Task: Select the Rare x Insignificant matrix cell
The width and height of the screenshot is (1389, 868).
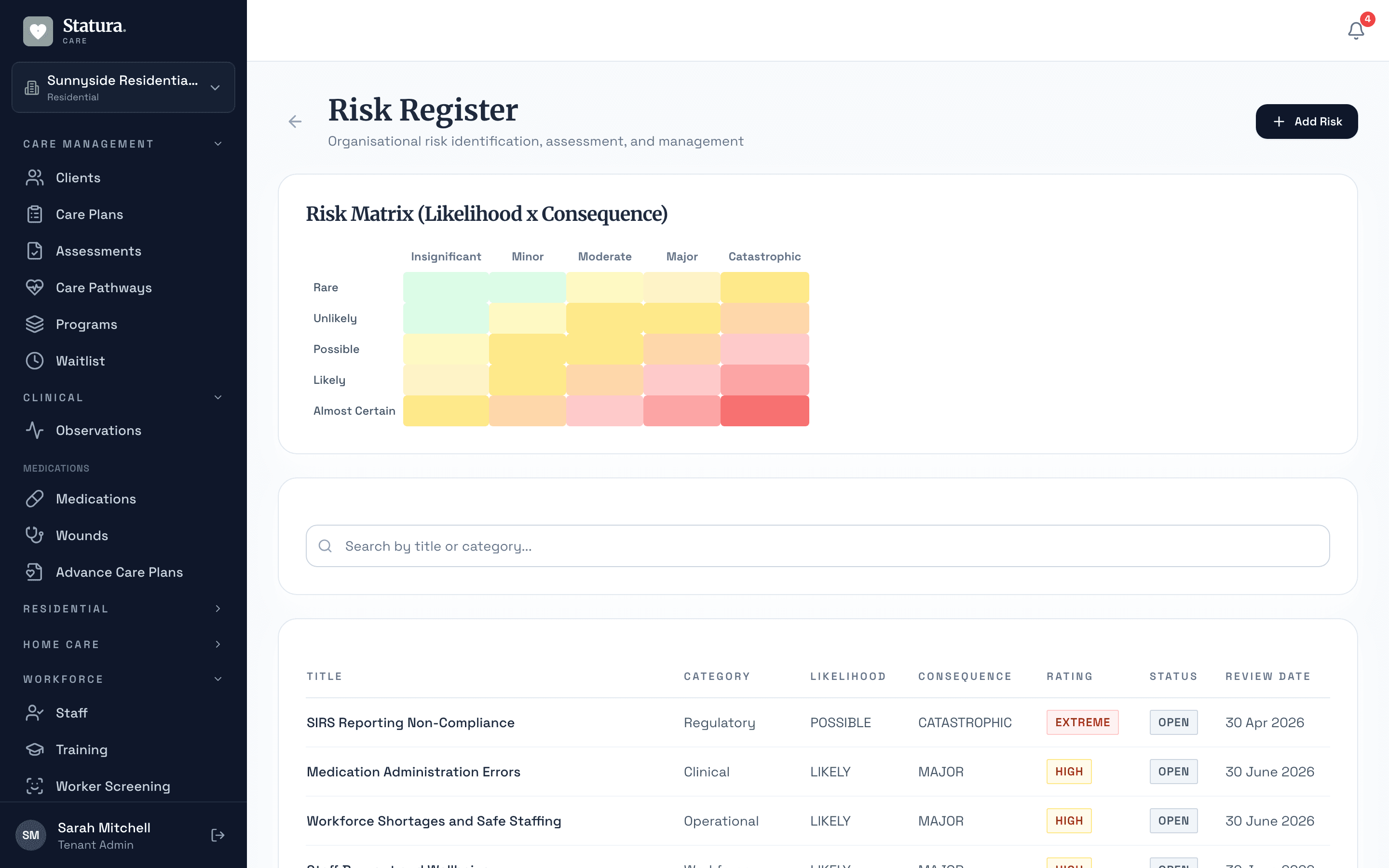Action: pos(446,287)
